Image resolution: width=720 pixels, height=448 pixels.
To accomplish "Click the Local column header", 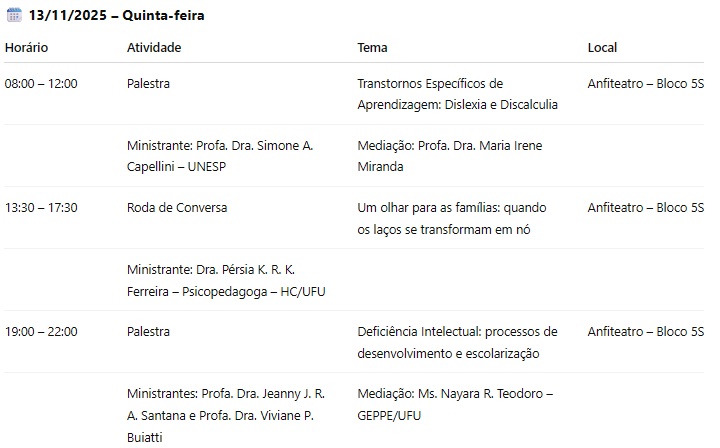I will click(x=602, y=47).
